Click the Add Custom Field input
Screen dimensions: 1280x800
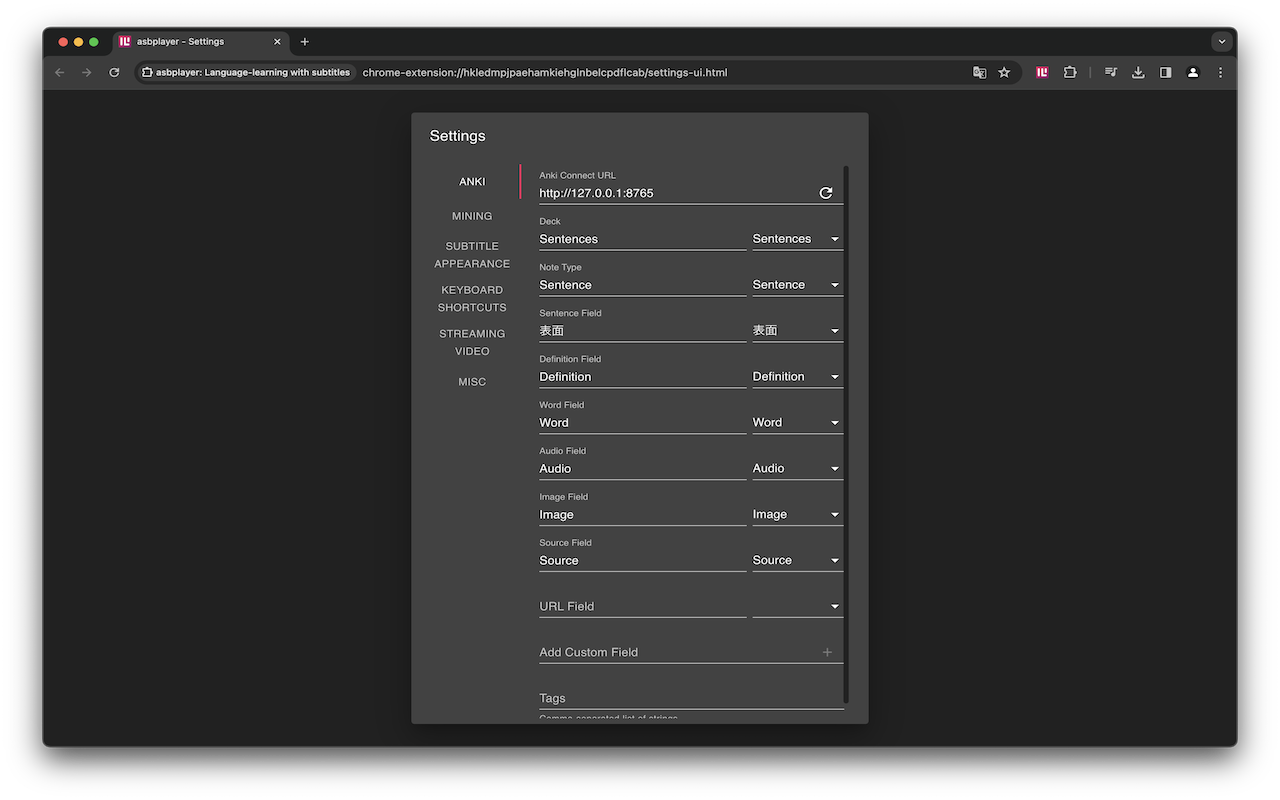(x=676, y=652)
